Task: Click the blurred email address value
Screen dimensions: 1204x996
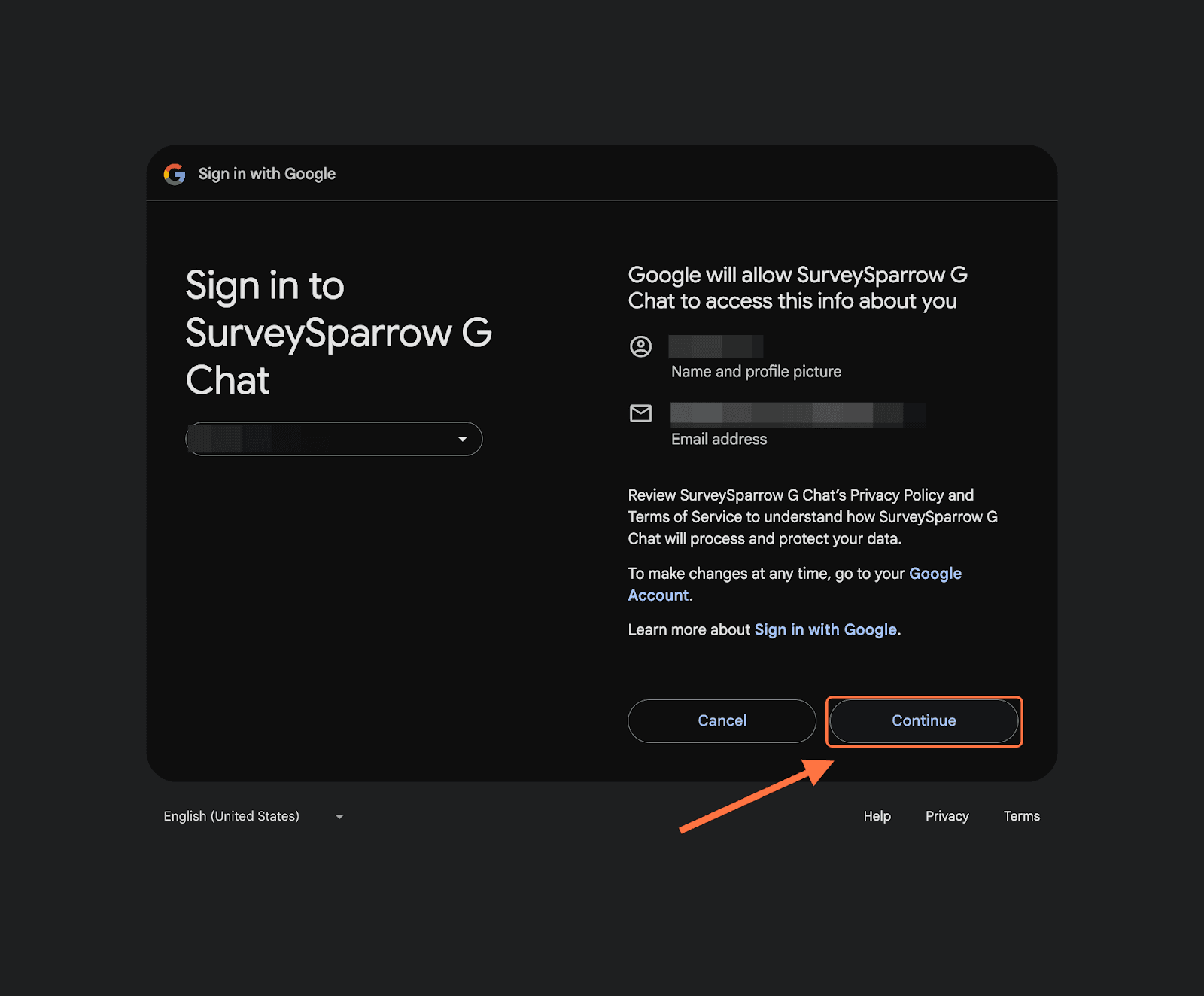Action: [798, 414]
